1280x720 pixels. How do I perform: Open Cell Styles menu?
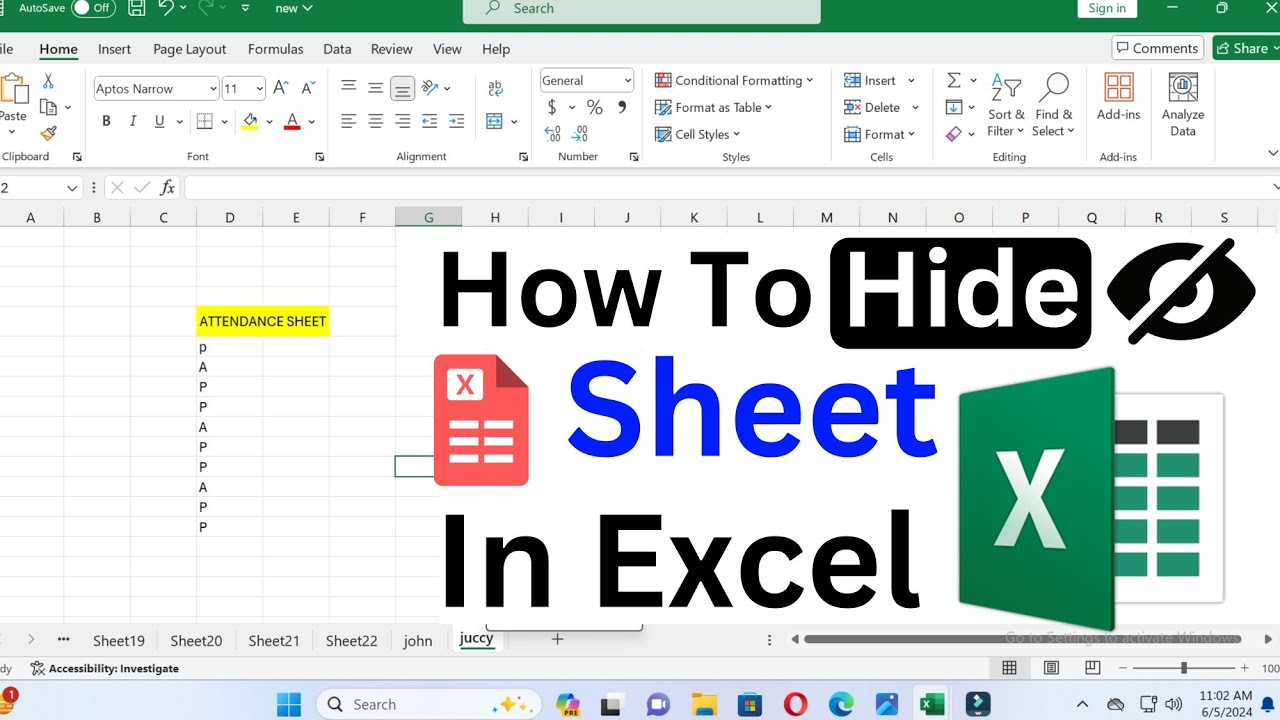point(698,134)
